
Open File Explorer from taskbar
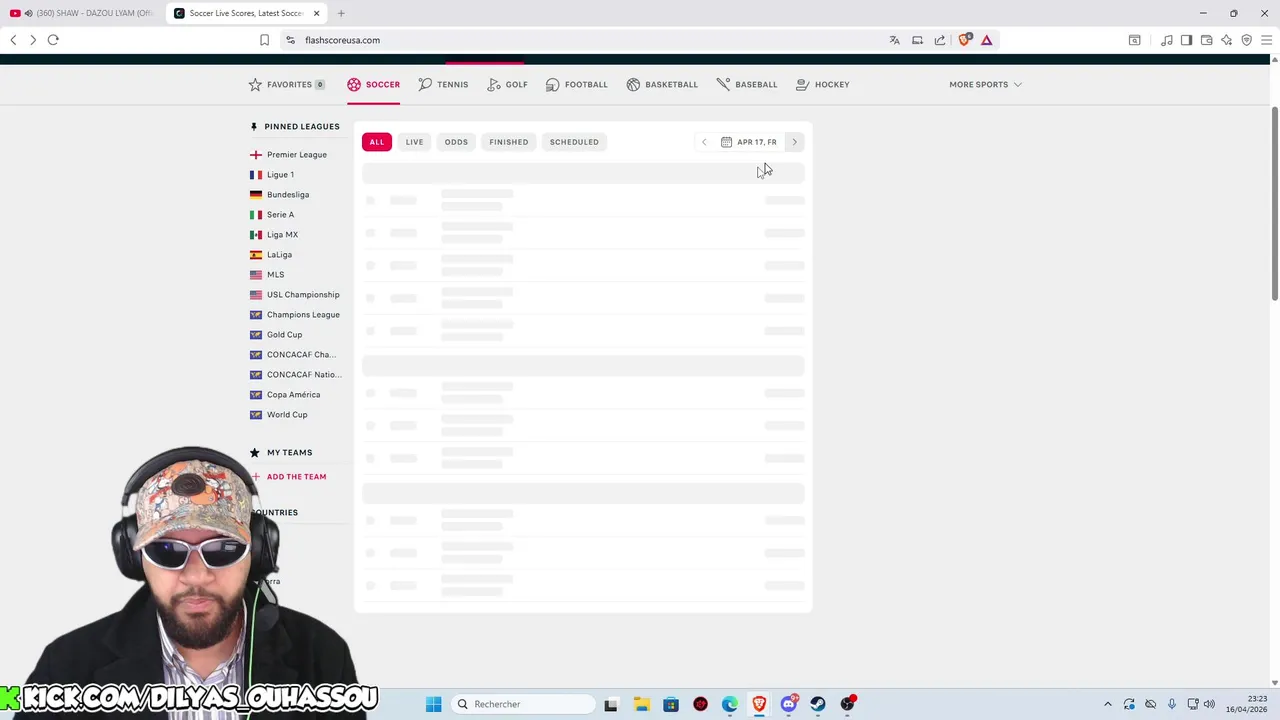pyautogui.click(x=641, y=704)
